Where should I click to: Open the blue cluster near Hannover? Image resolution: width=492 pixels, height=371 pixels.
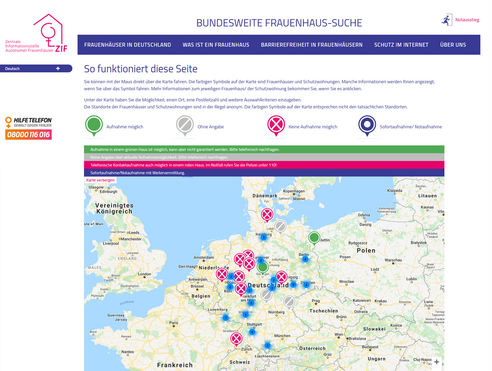click(x=261, y=260)
